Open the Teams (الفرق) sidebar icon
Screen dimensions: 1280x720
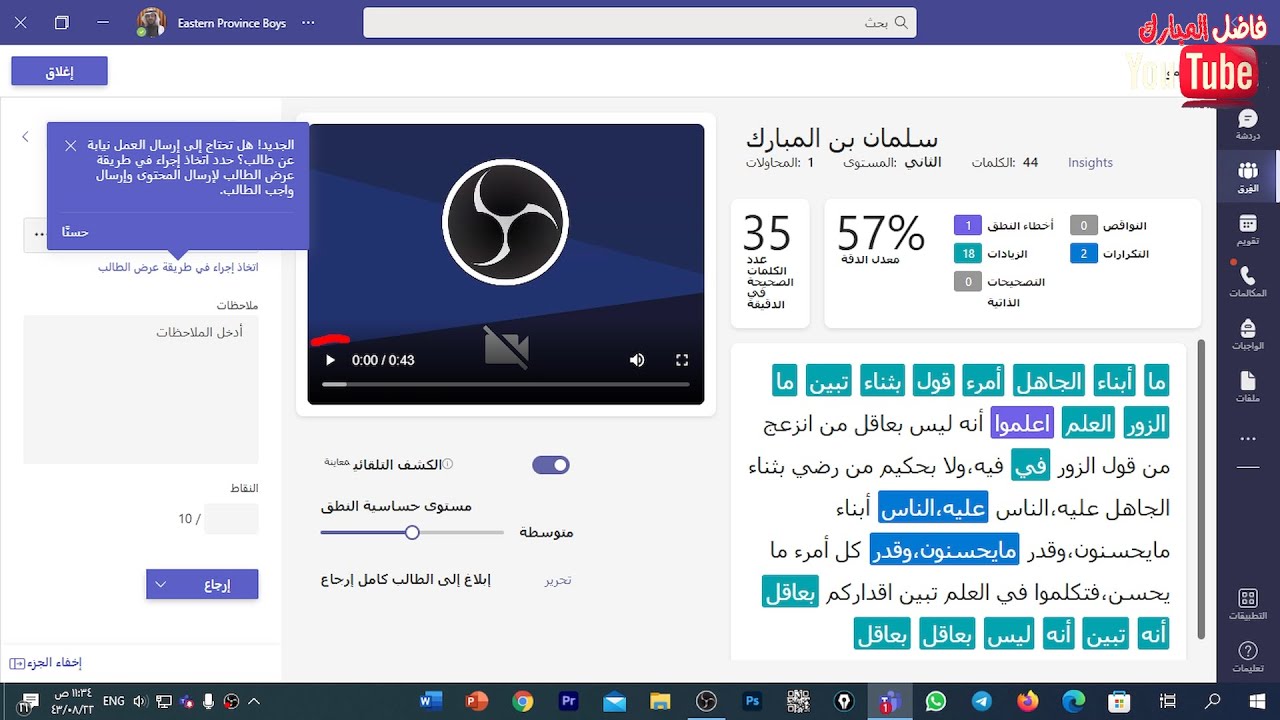1247,177
